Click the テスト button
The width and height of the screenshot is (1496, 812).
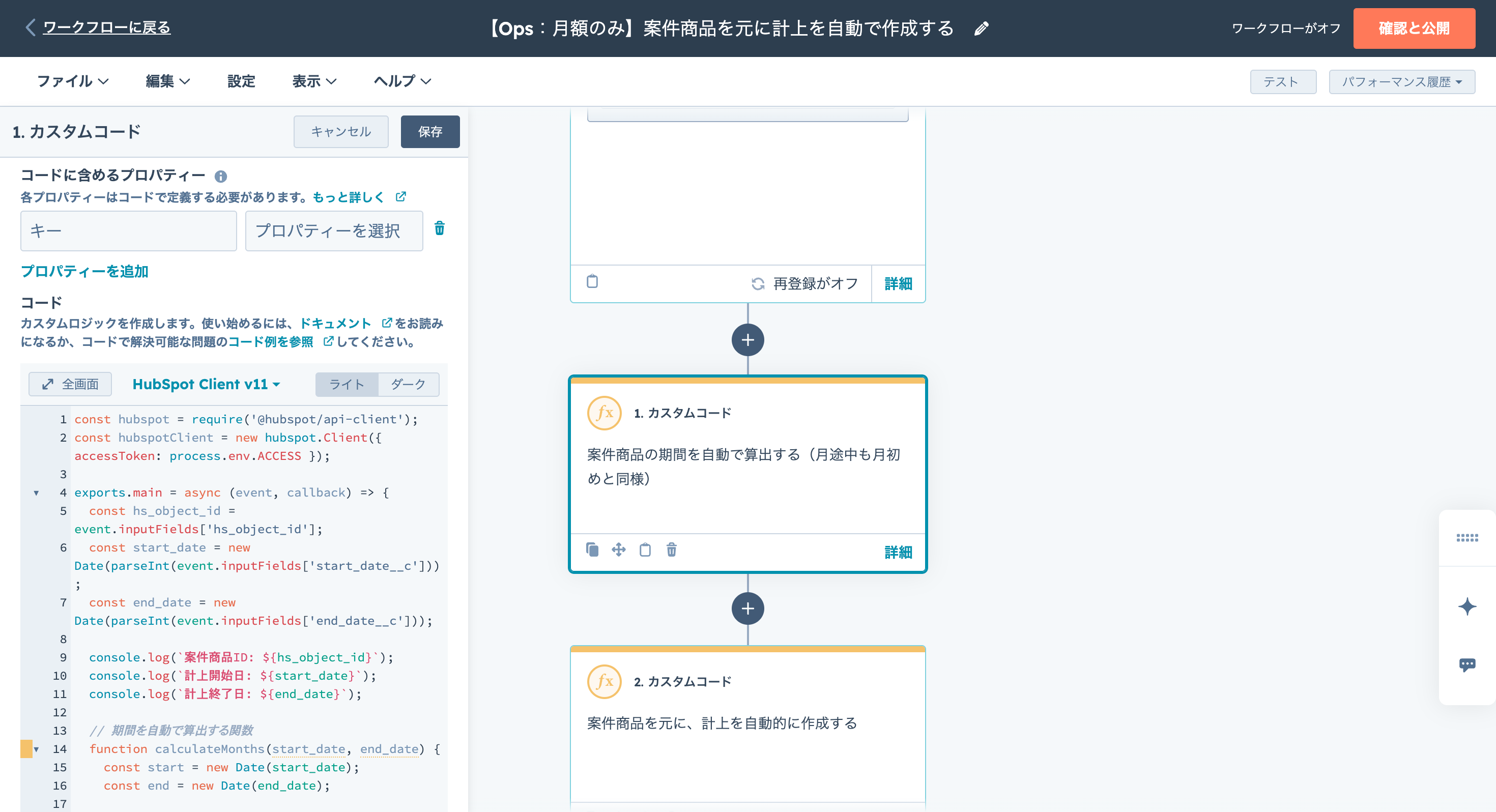[x=1282, y=82]
